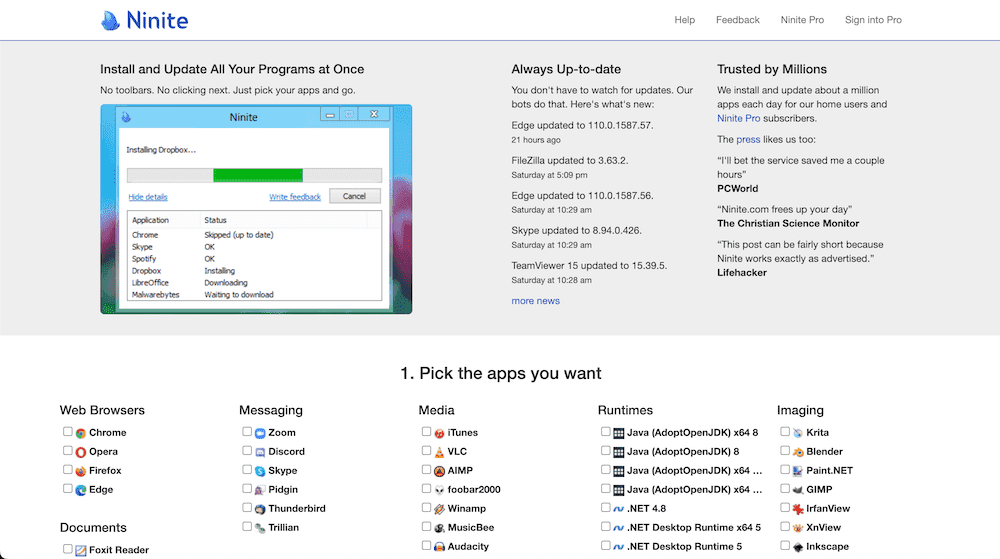Click the Trillian icon

click(260, 528)
